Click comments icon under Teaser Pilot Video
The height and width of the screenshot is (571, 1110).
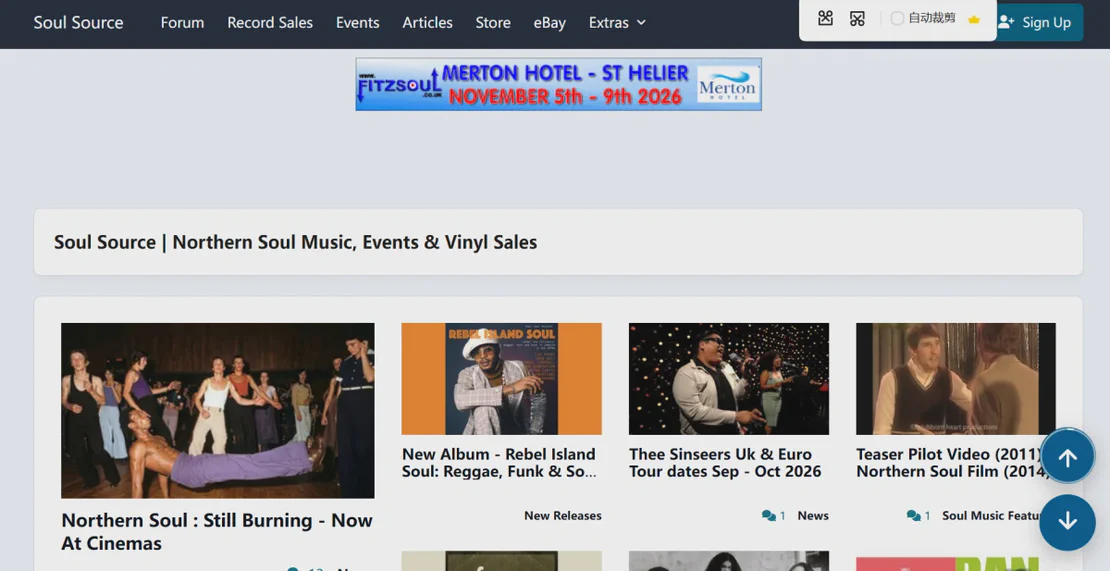pos(914,516)
